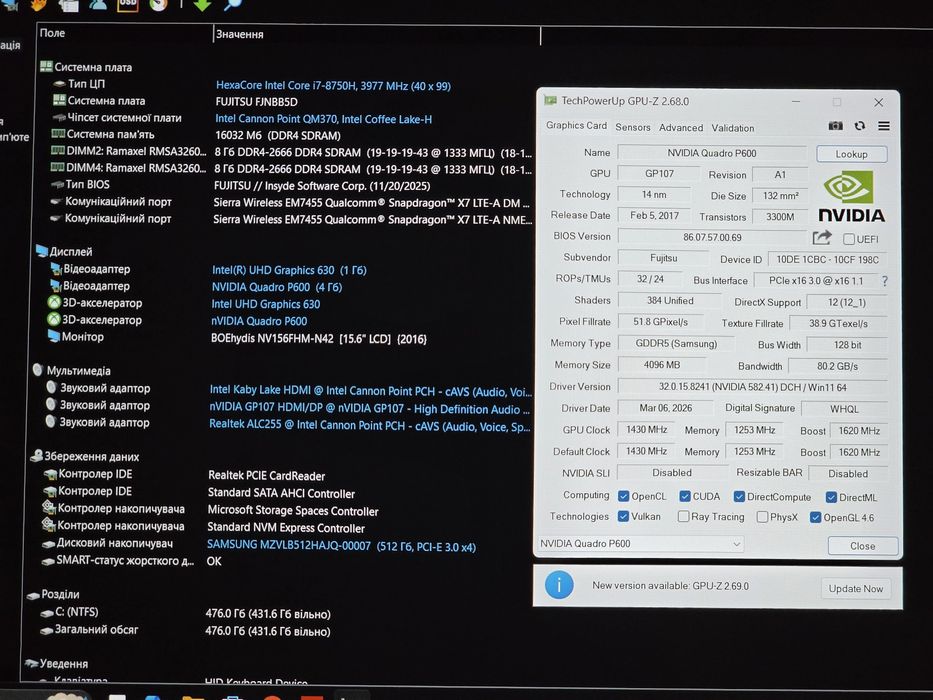Screen dimensions: 933x700
Task: Click the blue info icon in update bar
Action: [559, 585]
